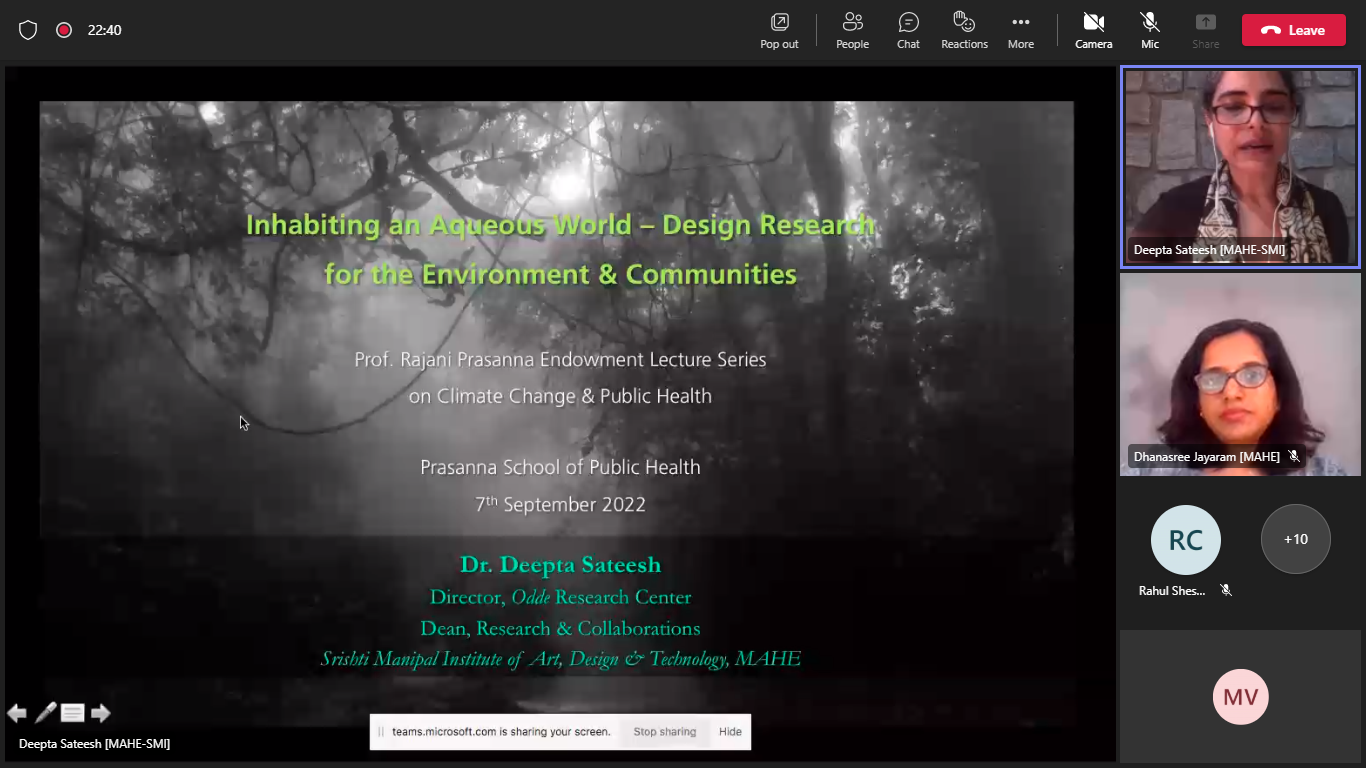Viewport: 1366px width, 768px height.
Task: Leave the meeting
Action: tap(1295, 30)
